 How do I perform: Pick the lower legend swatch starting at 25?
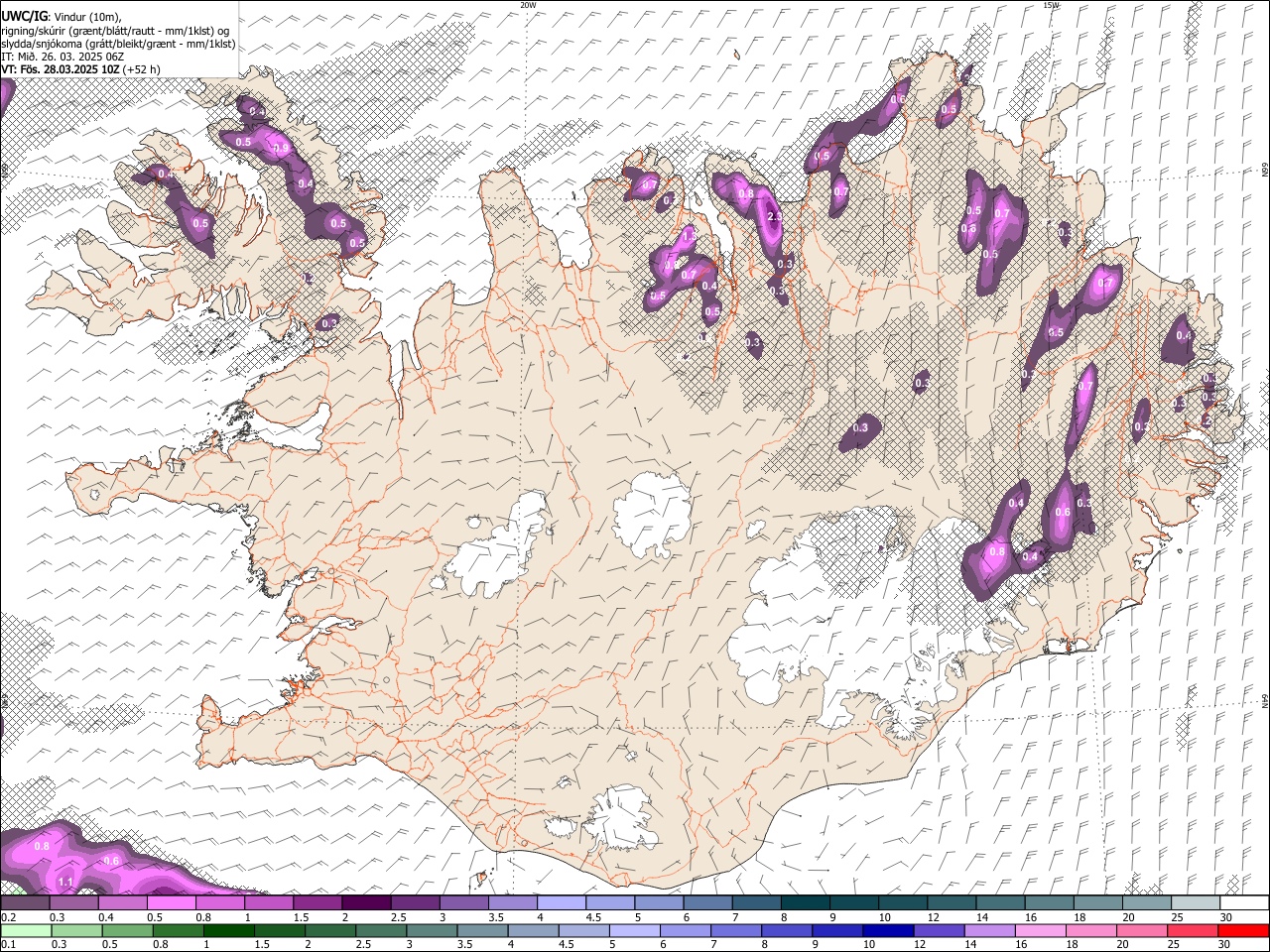pyautogui.click(x=1193, y=930)
